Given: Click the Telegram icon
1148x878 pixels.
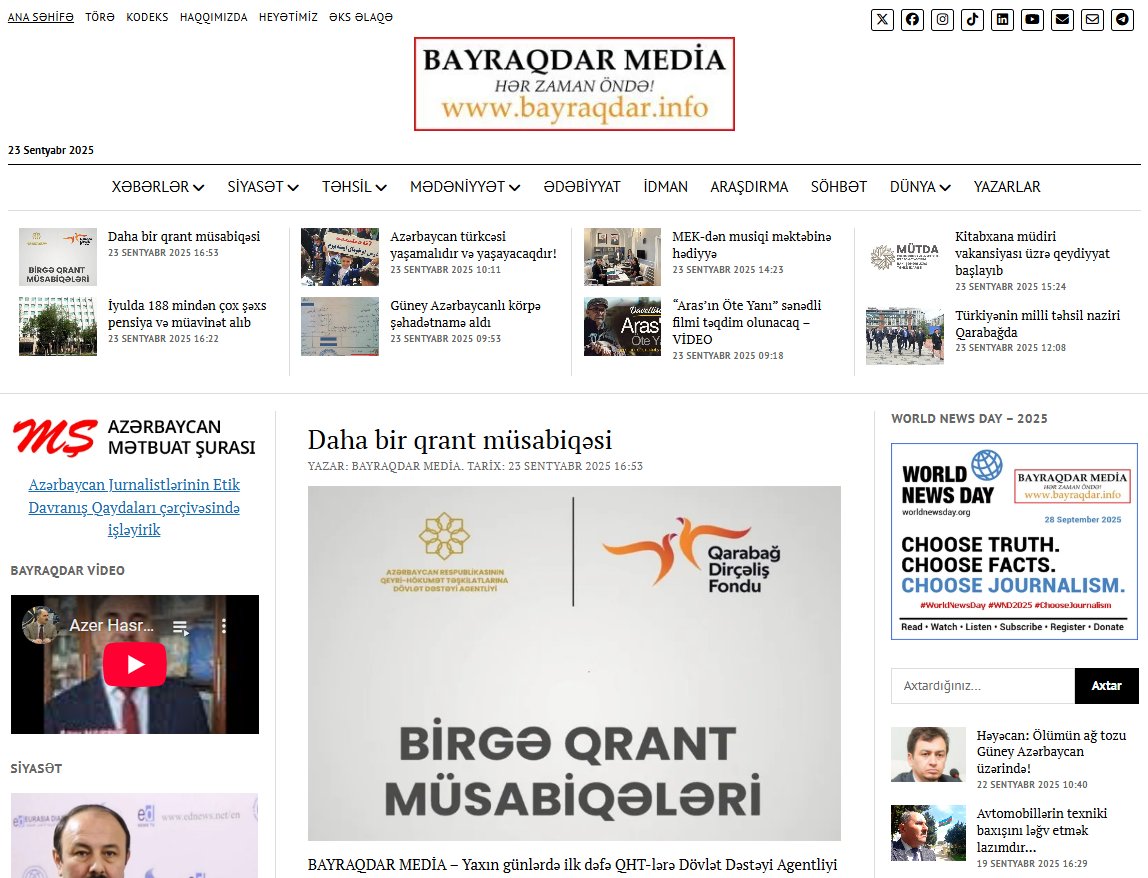Looking at the screenshot, I should 1122,19.
